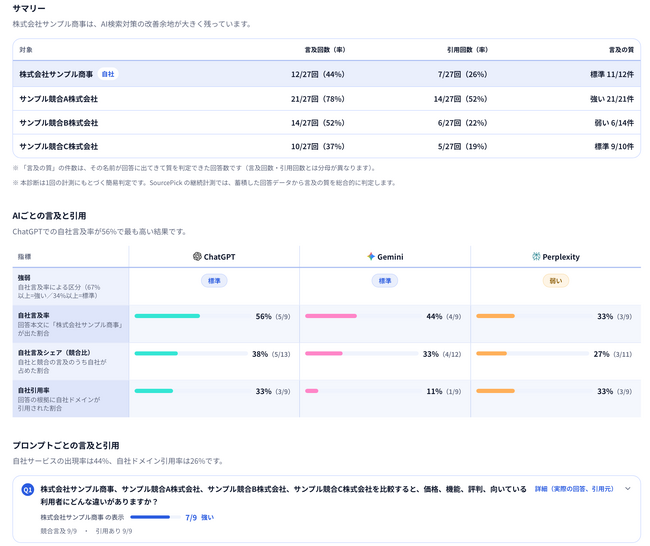Click the 5/27回（19%） cell

point(463,146)
